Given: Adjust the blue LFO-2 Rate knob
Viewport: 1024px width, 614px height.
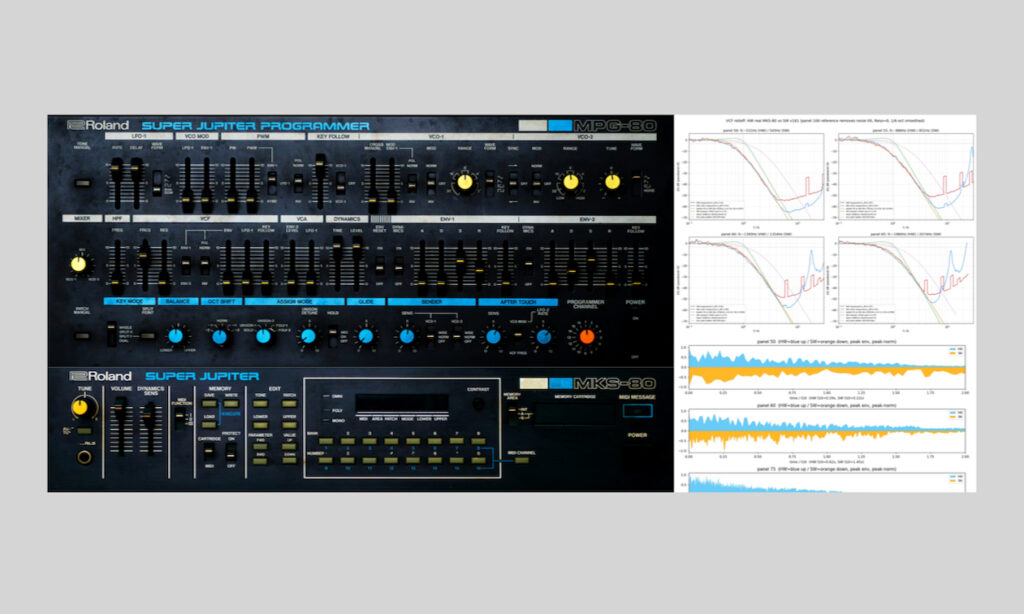Looking at the screenshot, I should pos(543,336).
